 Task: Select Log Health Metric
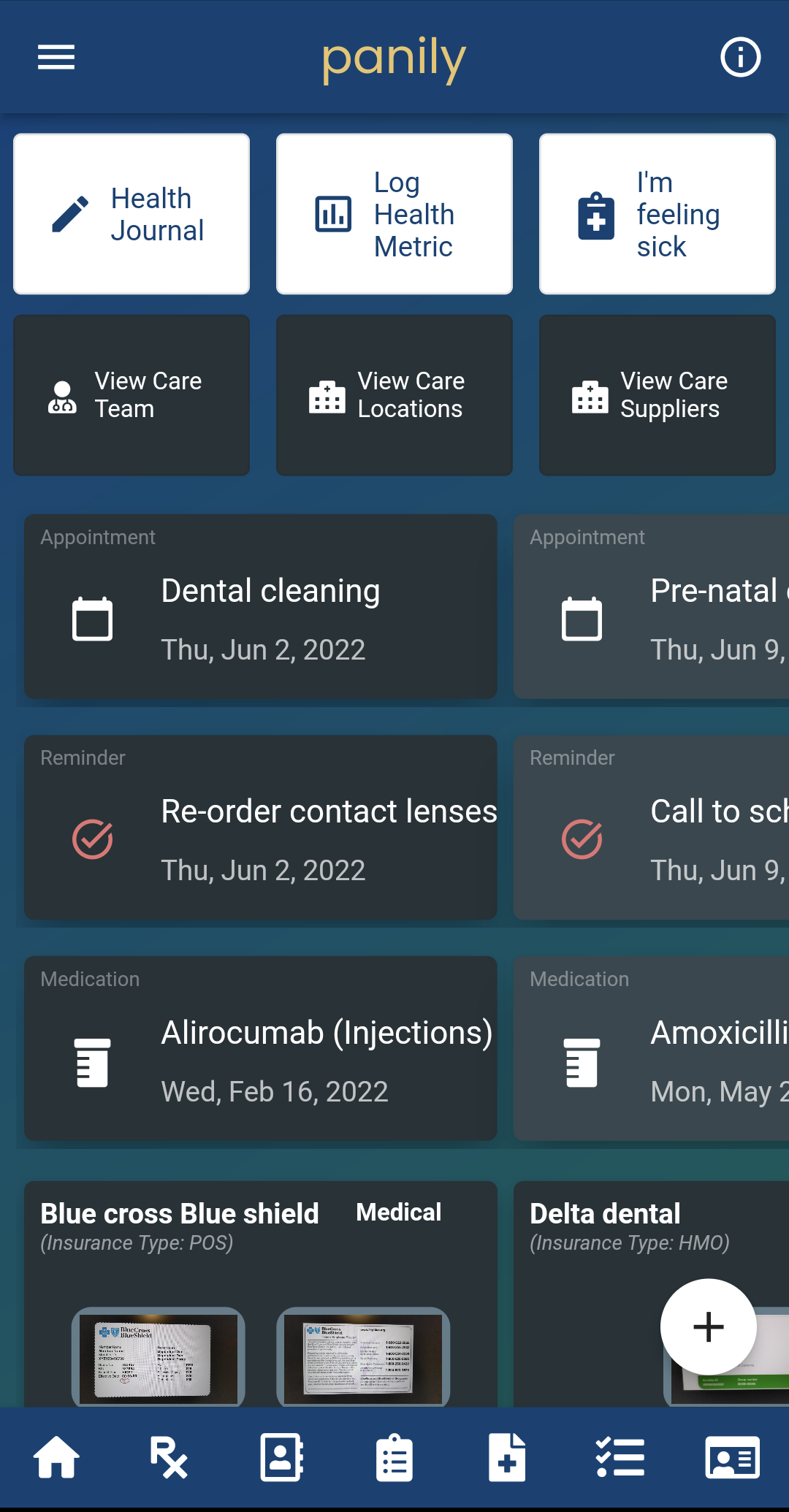(394, 214)
